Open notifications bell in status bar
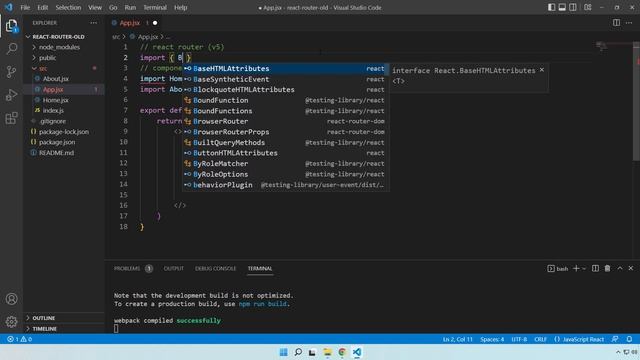 [x=629, y=339]
